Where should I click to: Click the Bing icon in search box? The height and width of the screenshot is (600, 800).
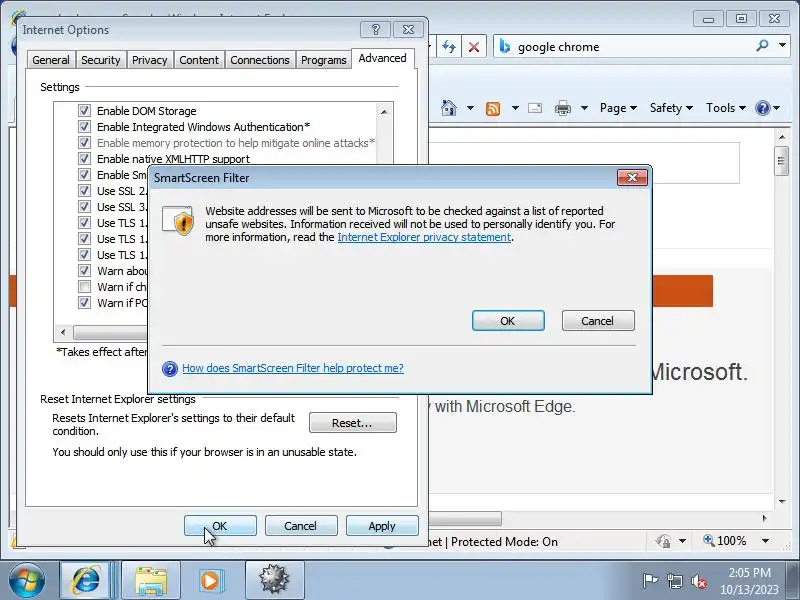[505, 46]
